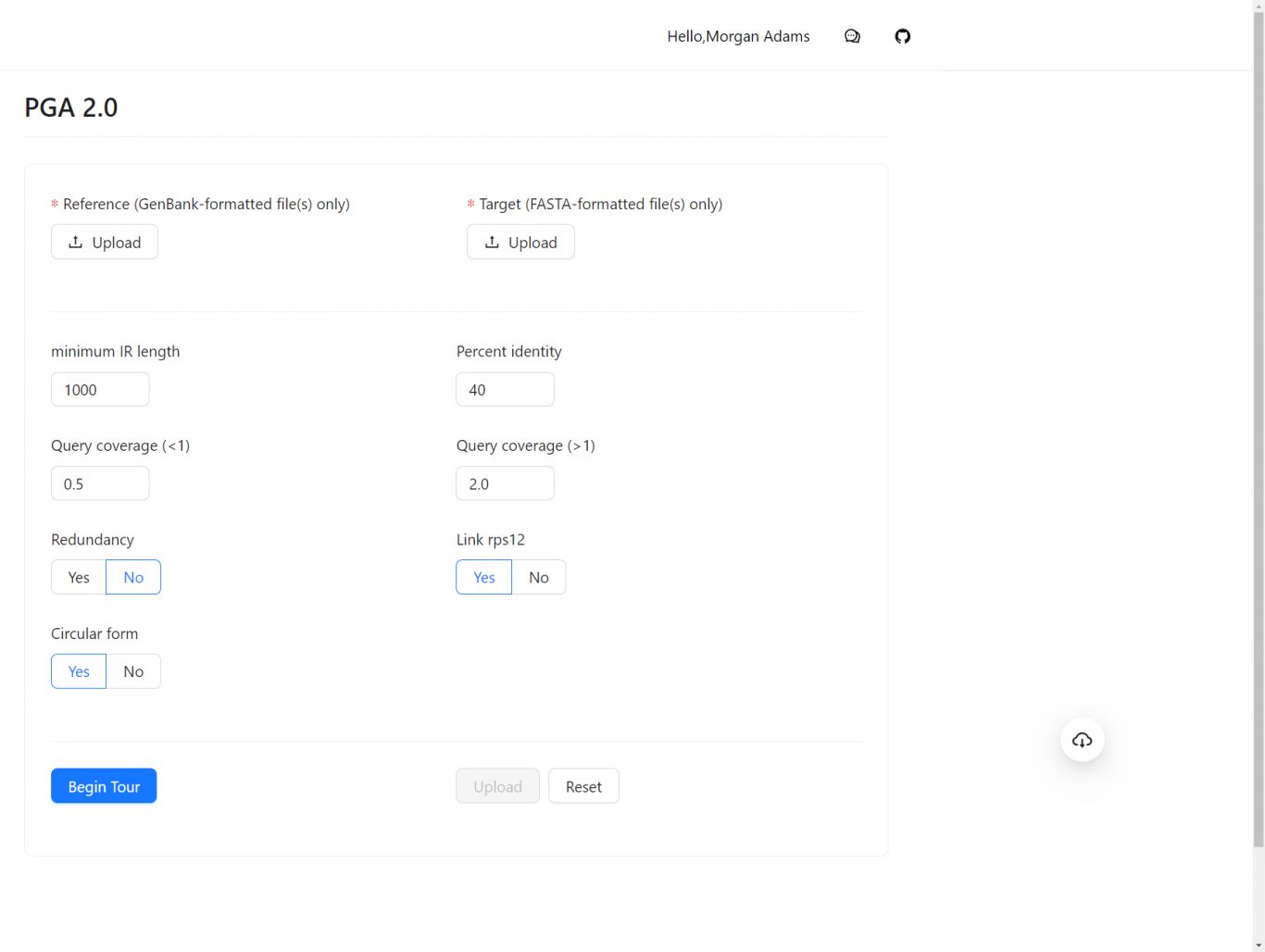The height and width of the screenshot is (952, 1265).
Task: Set Redundancy to Yes
Action: point(79,577)
